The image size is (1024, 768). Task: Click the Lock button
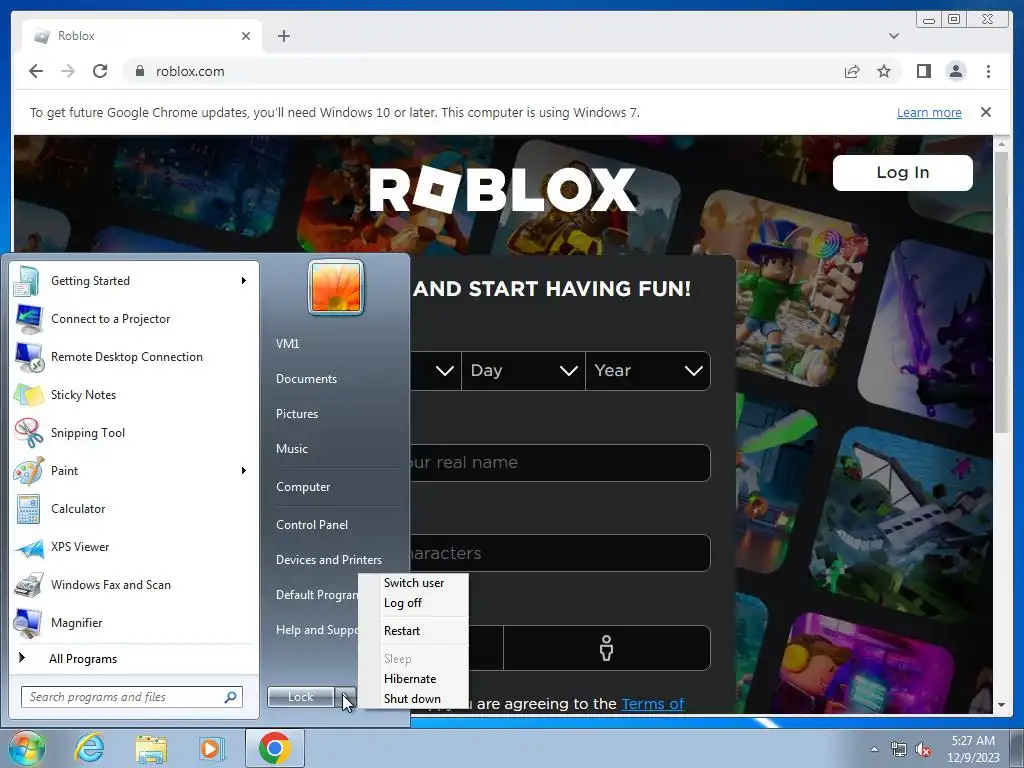[301, 697]
